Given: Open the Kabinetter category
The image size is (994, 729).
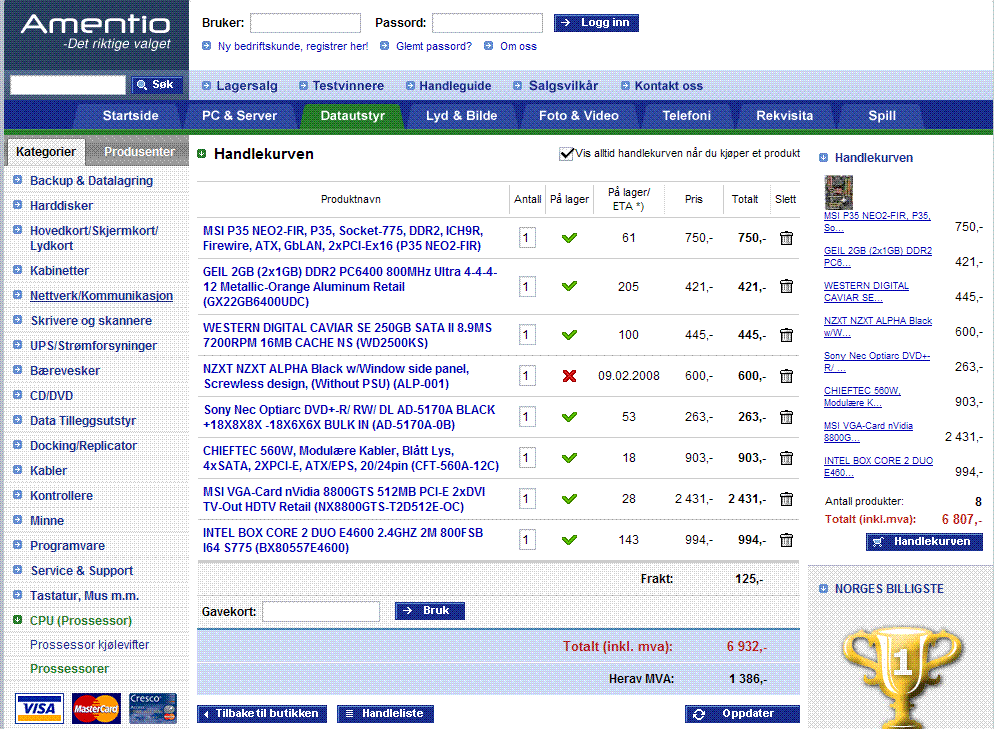Looking at the screenshot, I should click(59, 271).
